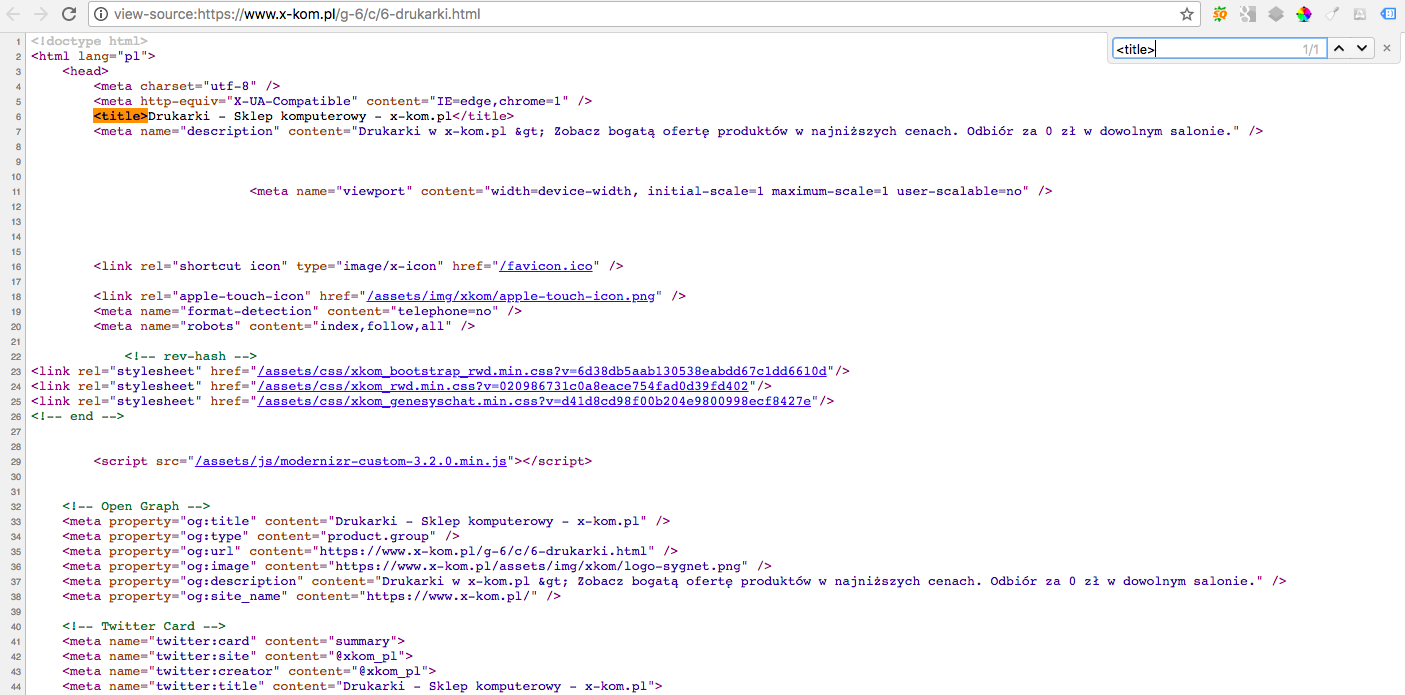This screenshot has width=1405, height=695.
Task: Click the <head> tag on line 3
Action: 85,71
